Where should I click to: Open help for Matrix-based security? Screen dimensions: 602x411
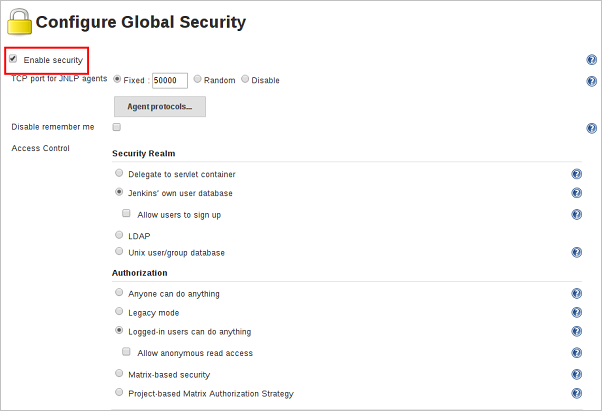[x=576, y=374]
